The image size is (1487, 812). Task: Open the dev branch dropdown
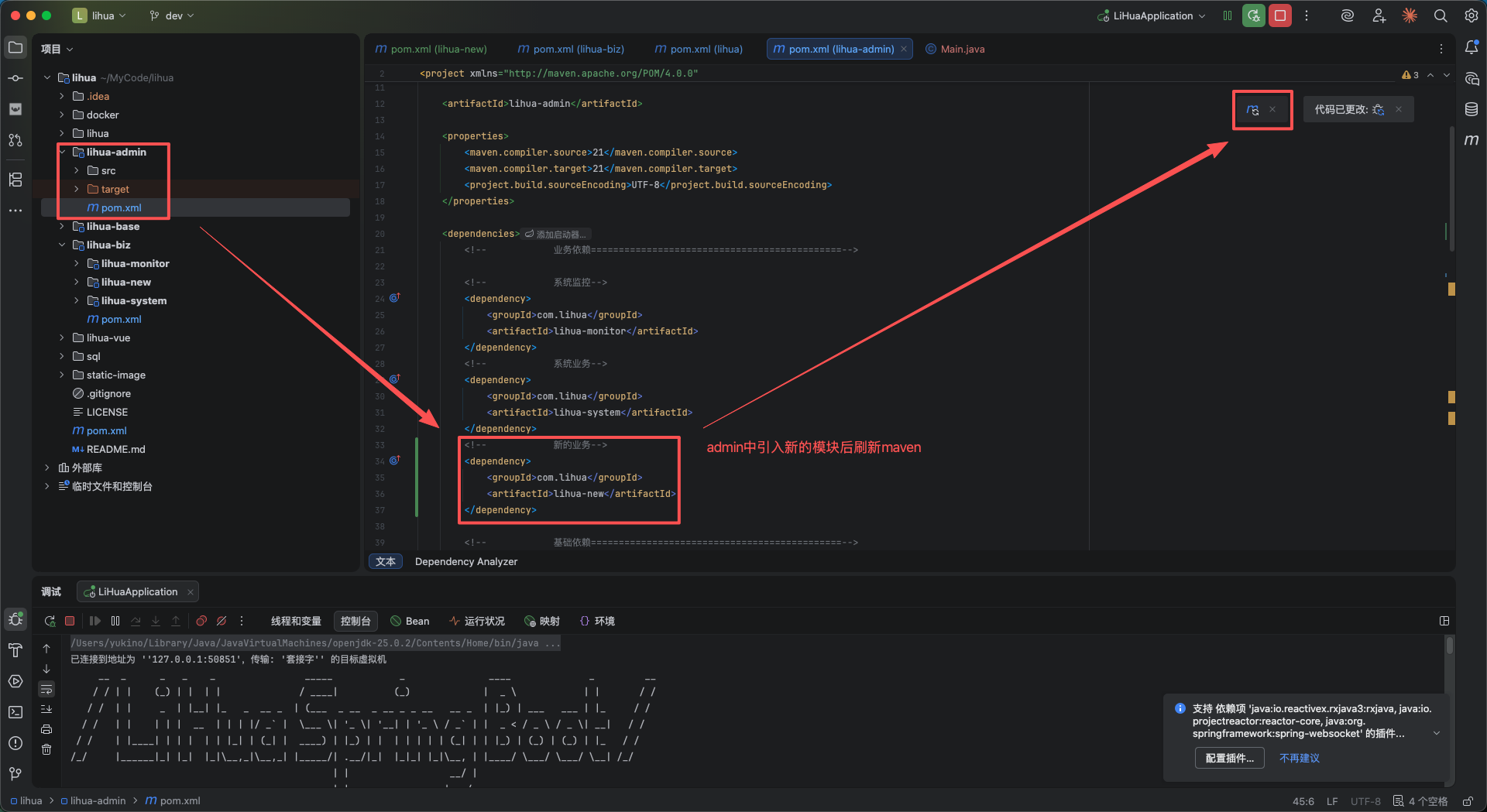coord(172,15)
